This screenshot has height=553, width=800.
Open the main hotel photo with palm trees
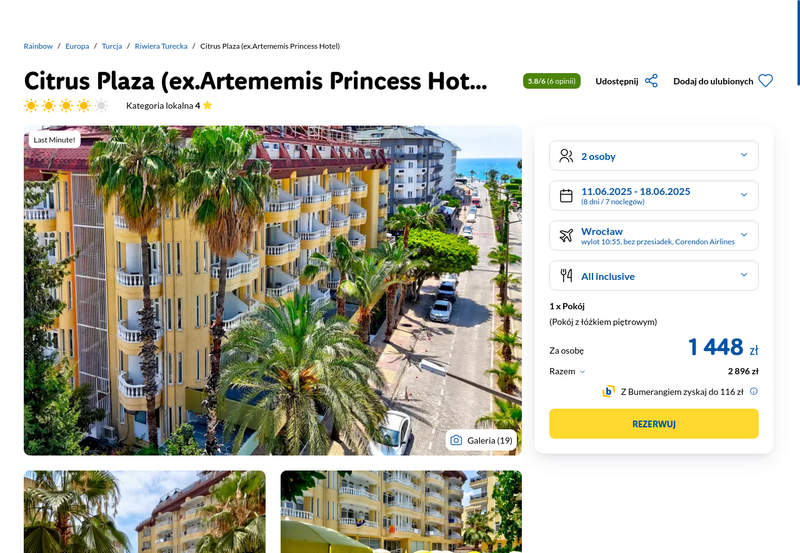272,290
